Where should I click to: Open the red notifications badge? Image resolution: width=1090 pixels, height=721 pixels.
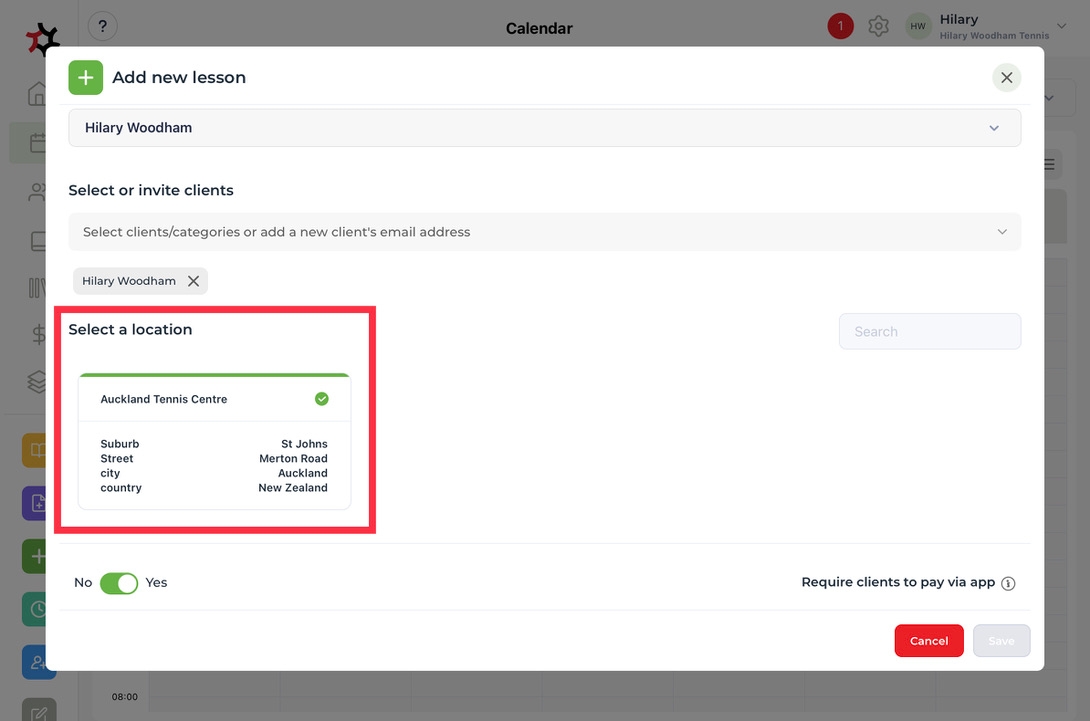click(840, 27)
